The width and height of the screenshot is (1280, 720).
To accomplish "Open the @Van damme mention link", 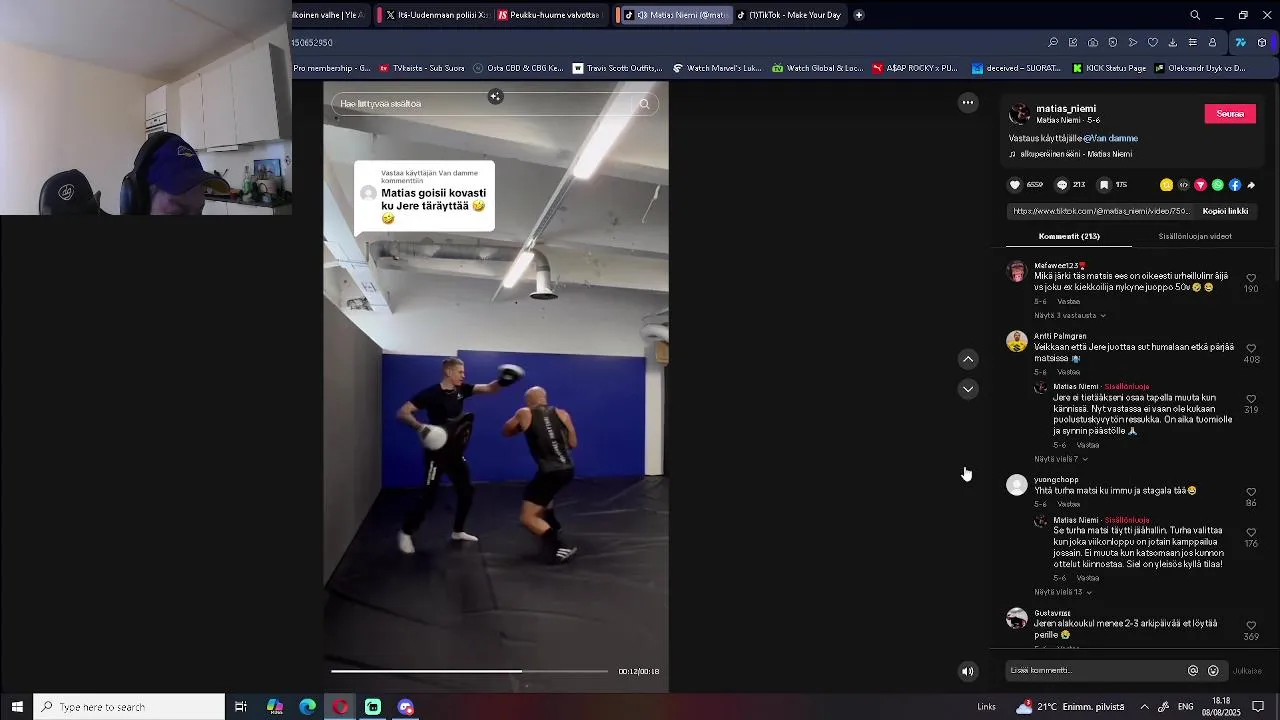I will [1111, 138].
